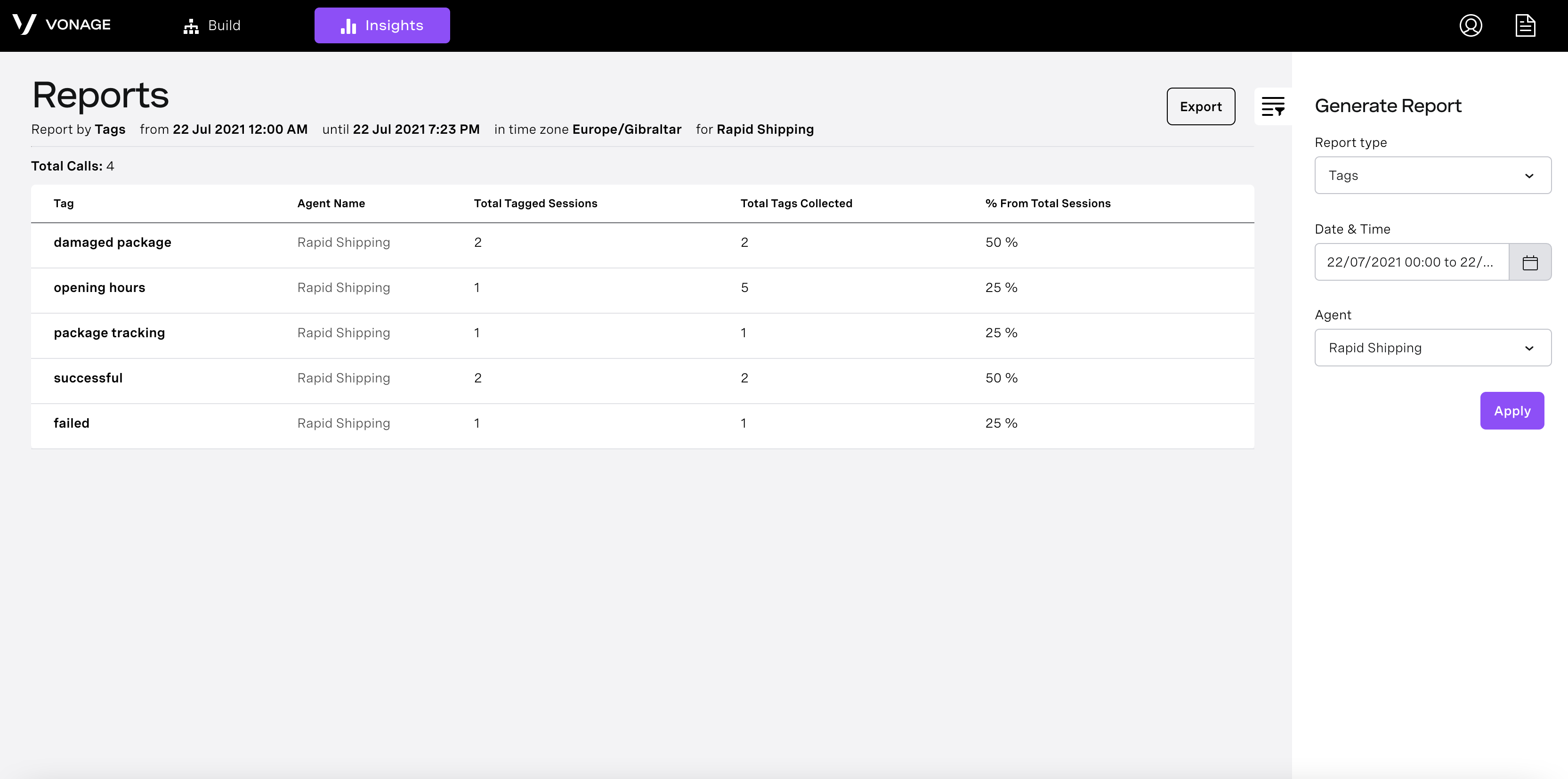The height and width of the screenshot is (779, 1568).
Task: Click the Europe/Gibraltar time zone text
Action: tap(626, 129)
